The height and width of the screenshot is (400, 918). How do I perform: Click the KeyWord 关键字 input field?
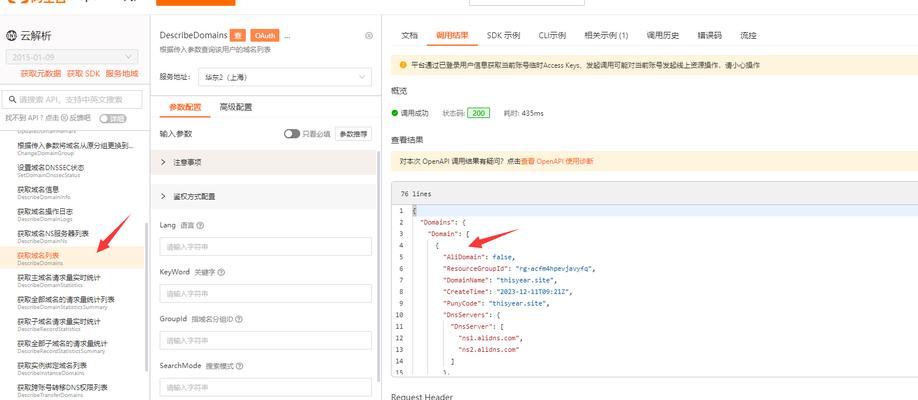(265, 293)
